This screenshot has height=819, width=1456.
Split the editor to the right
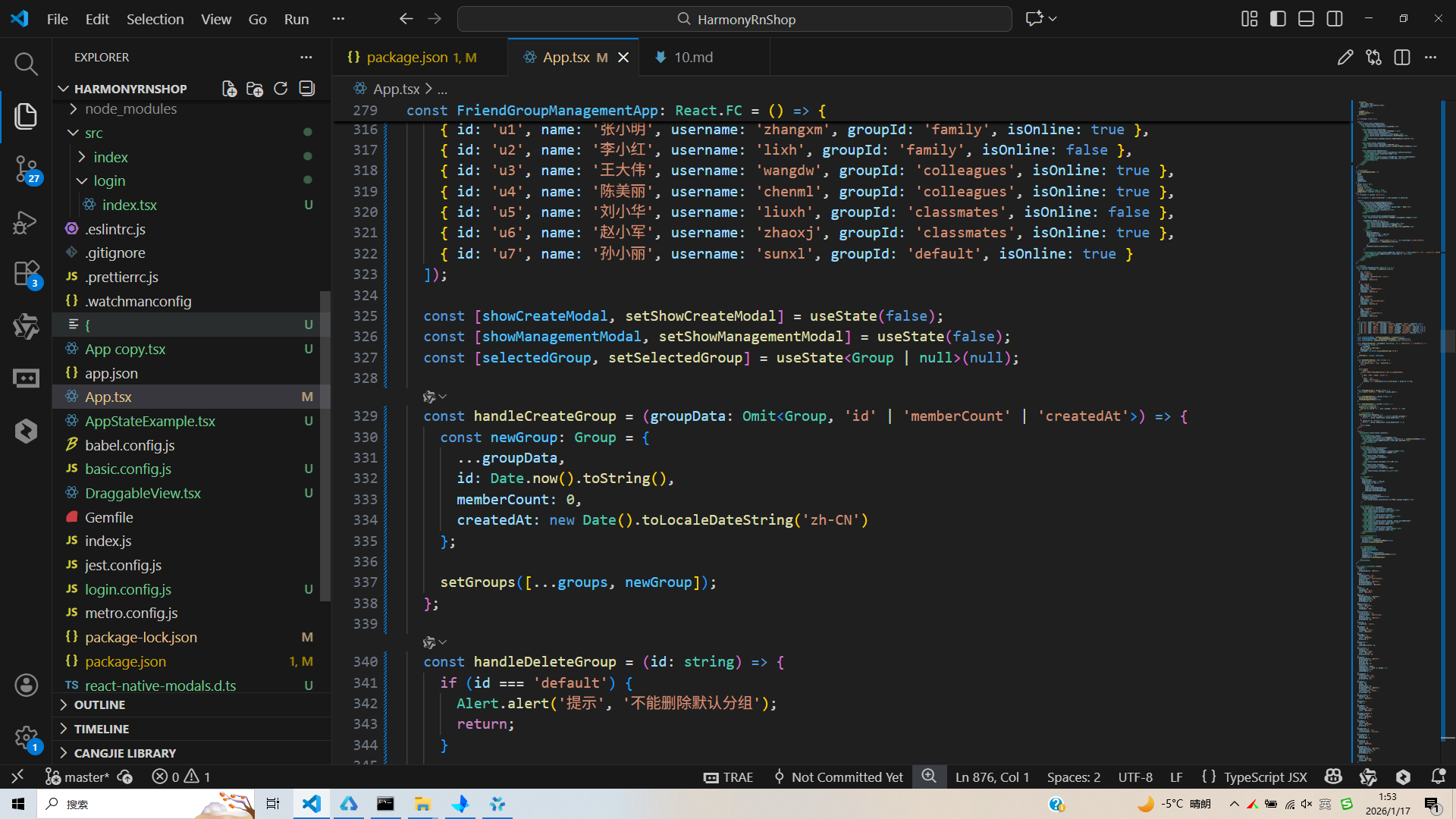coord(1401,58)
